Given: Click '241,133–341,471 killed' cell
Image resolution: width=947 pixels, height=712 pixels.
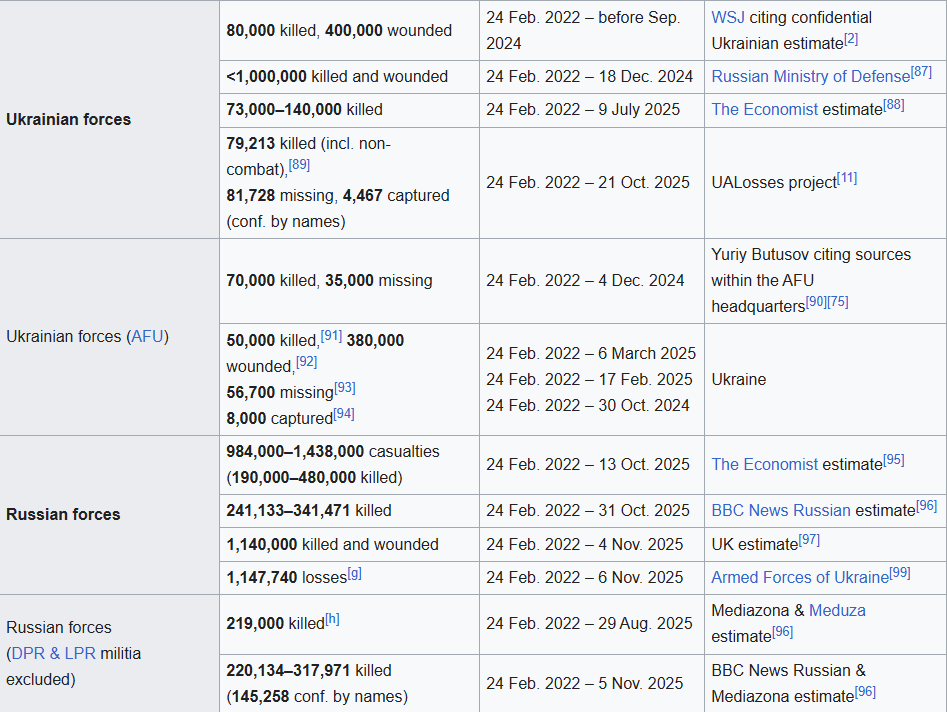Looking at the screenshot, I should [350, 511].
